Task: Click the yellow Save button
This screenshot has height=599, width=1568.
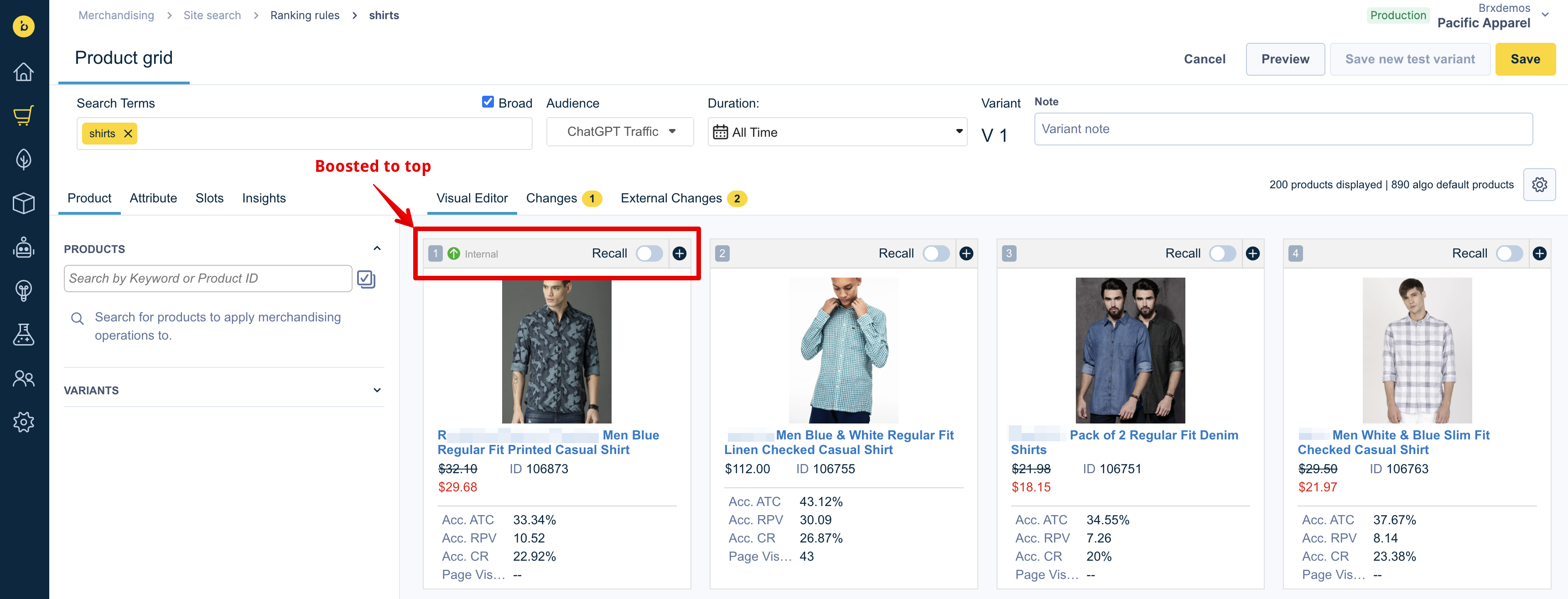Action: (1525, 59)
